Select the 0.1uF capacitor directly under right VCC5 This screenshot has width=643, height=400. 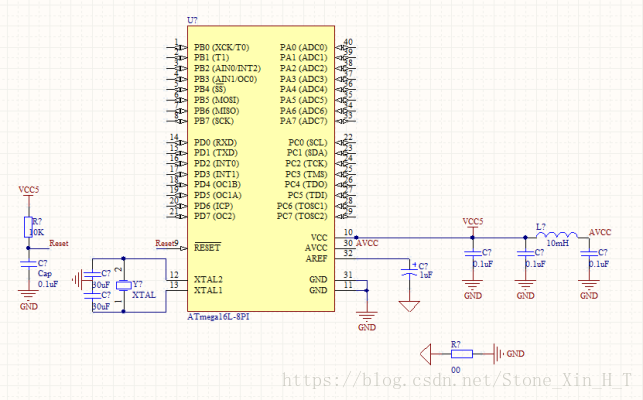coord(473,254)
